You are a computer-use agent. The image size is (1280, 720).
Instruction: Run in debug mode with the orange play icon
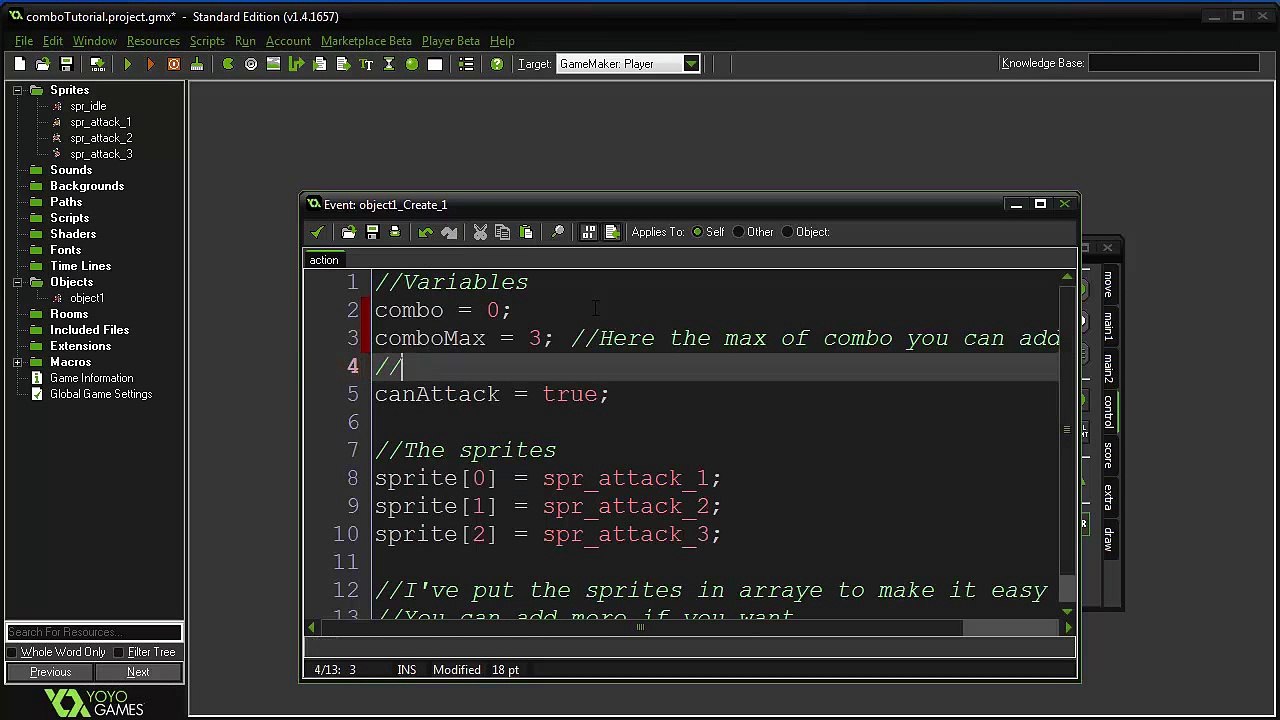pos(151,64)
